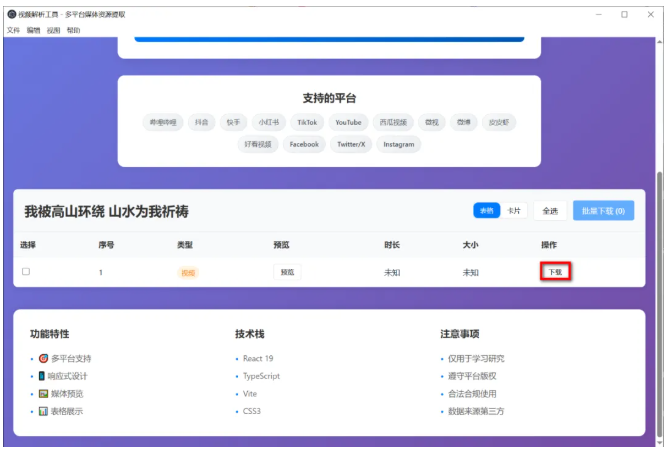
Task: Click the Instagram platform chip
Action: tap(398, 144)
